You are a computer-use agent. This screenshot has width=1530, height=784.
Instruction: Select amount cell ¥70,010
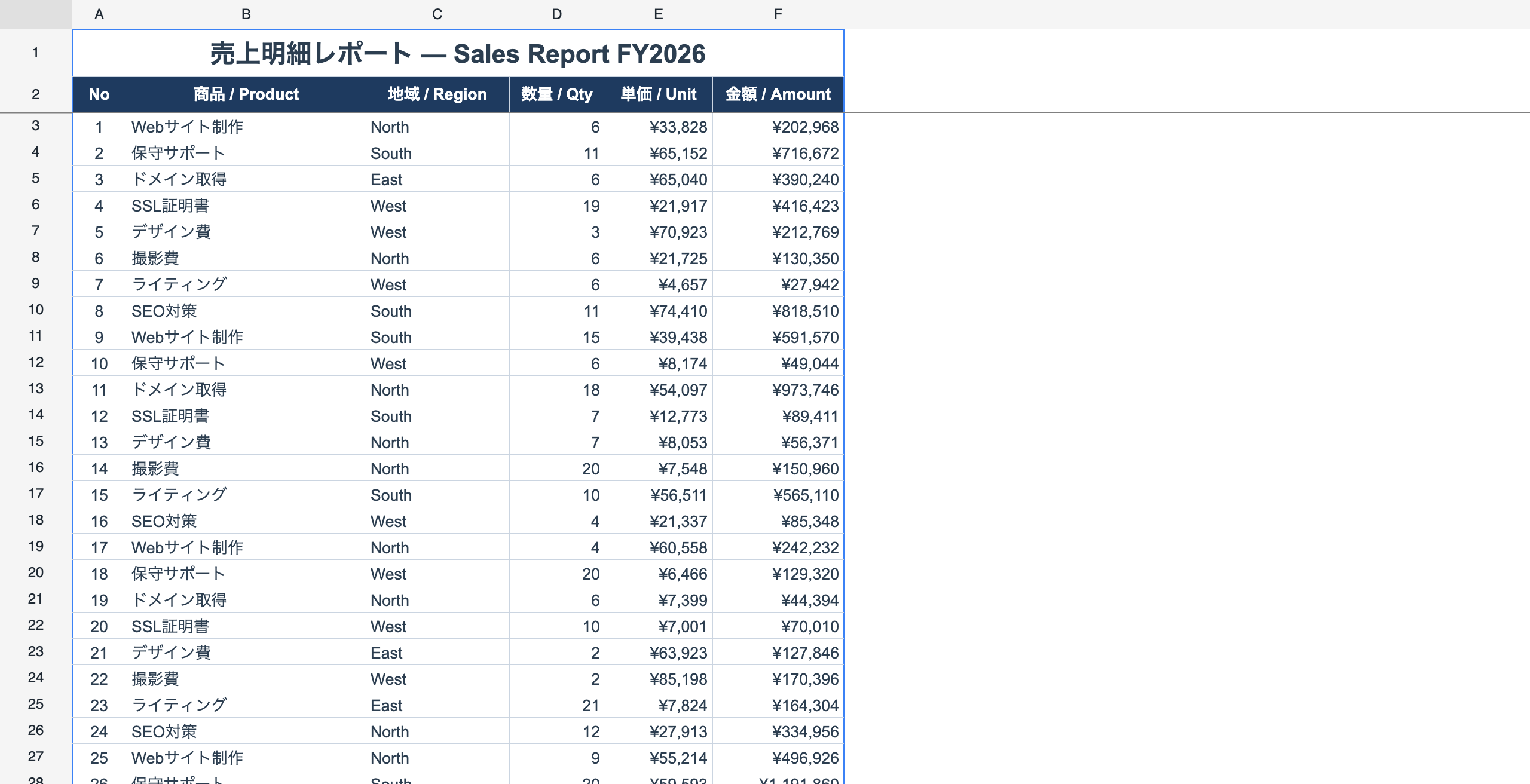pos(778,626)
